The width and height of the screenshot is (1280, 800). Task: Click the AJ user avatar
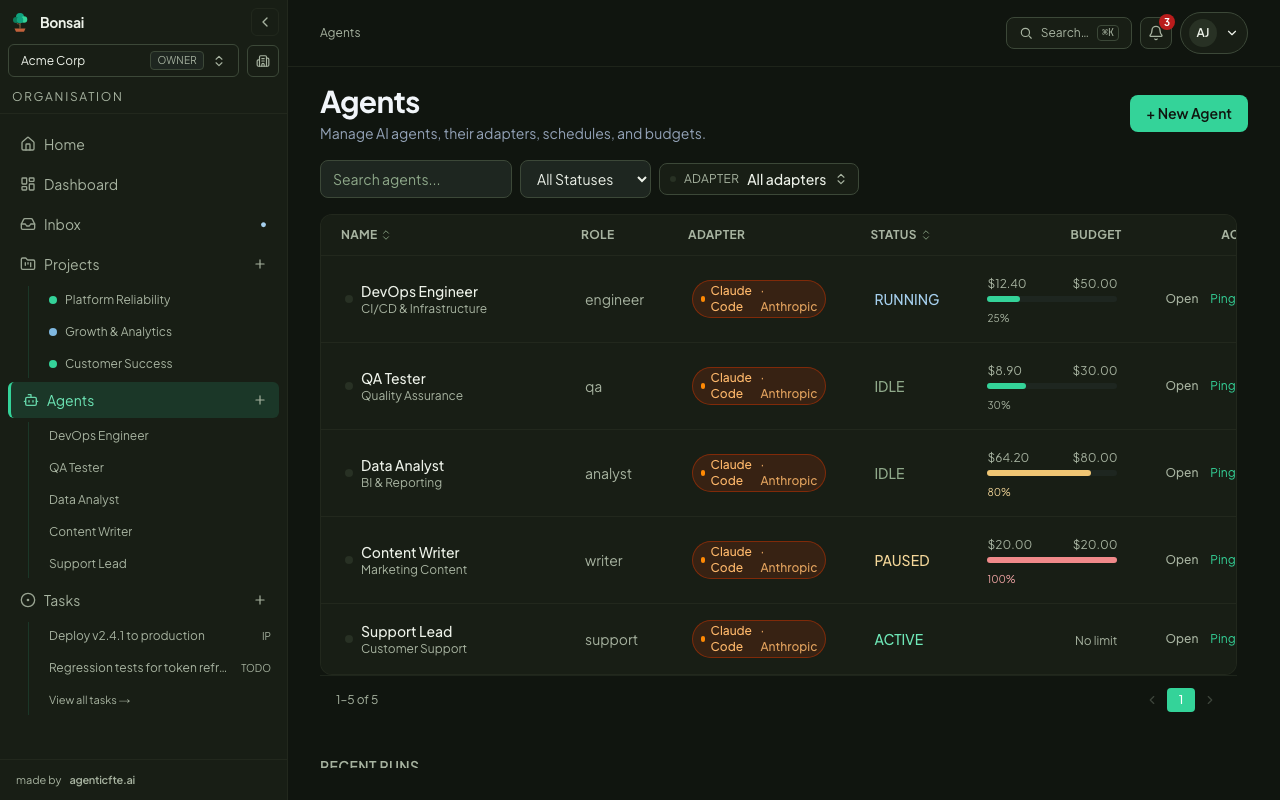[x=1203, y=33]
